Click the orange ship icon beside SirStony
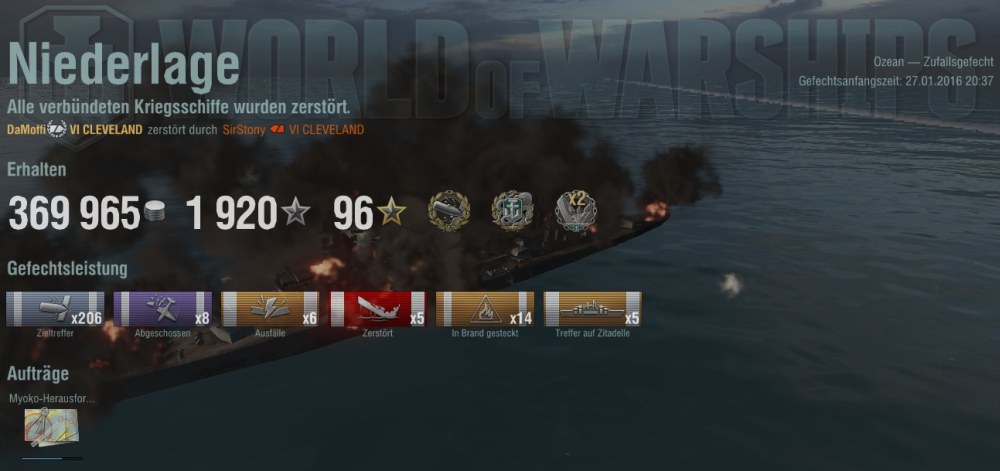 (277, 129)
